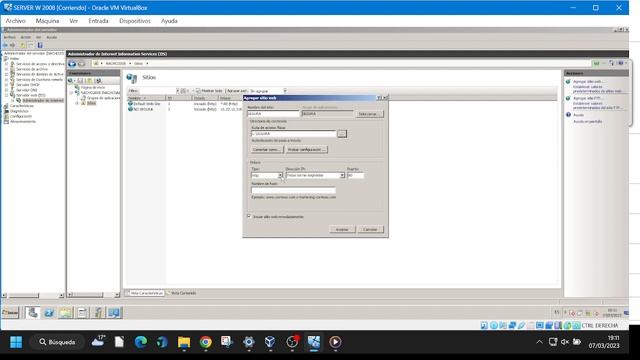
Task: Open Google Chrome from taskbar
Action: click(206, 342)
